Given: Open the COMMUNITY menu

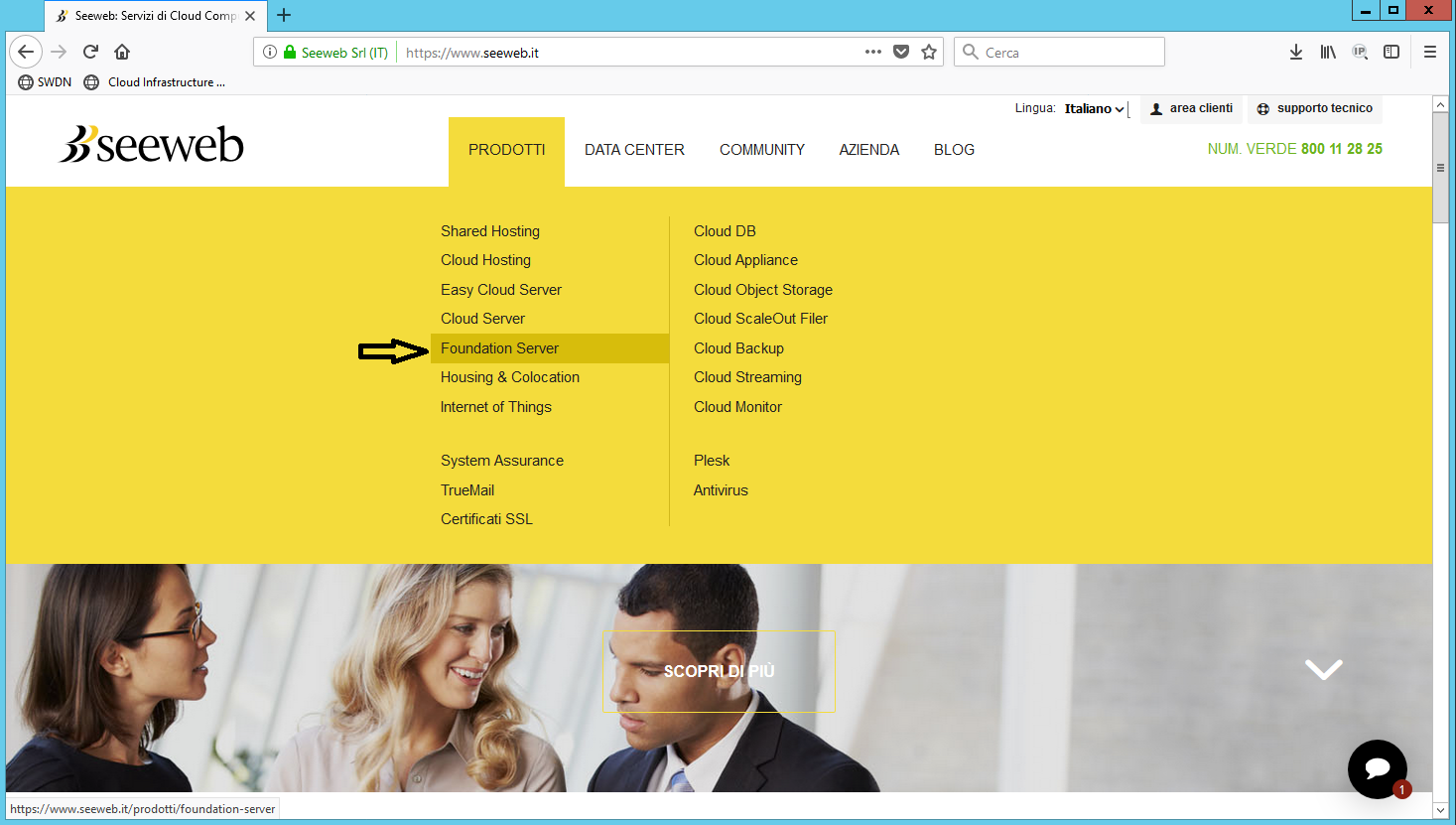Looking at the screenshot, I should click(x=762, y=150).
